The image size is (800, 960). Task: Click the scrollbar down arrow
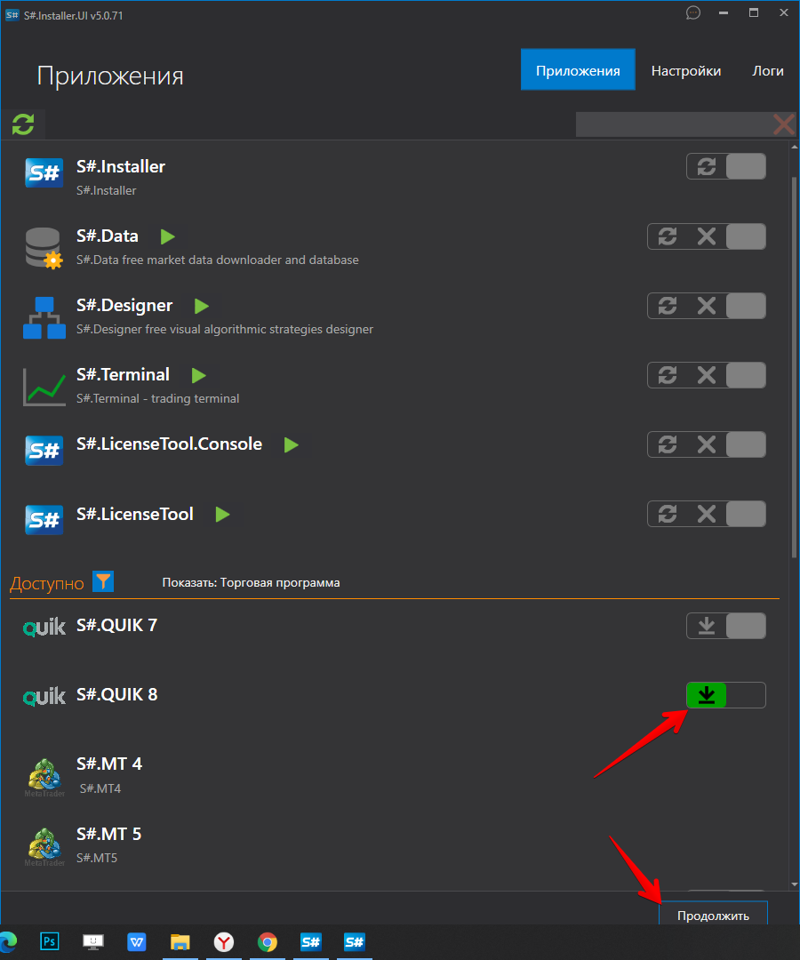tap(794, 884)
